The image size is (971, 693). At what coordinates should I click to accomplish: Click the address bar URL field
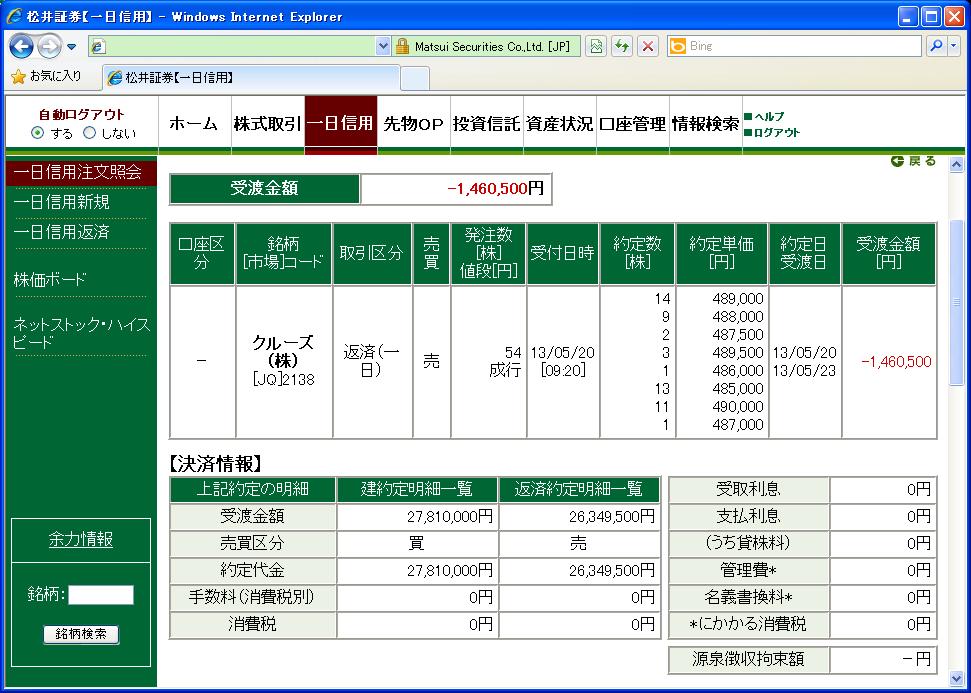pos(232,46)
